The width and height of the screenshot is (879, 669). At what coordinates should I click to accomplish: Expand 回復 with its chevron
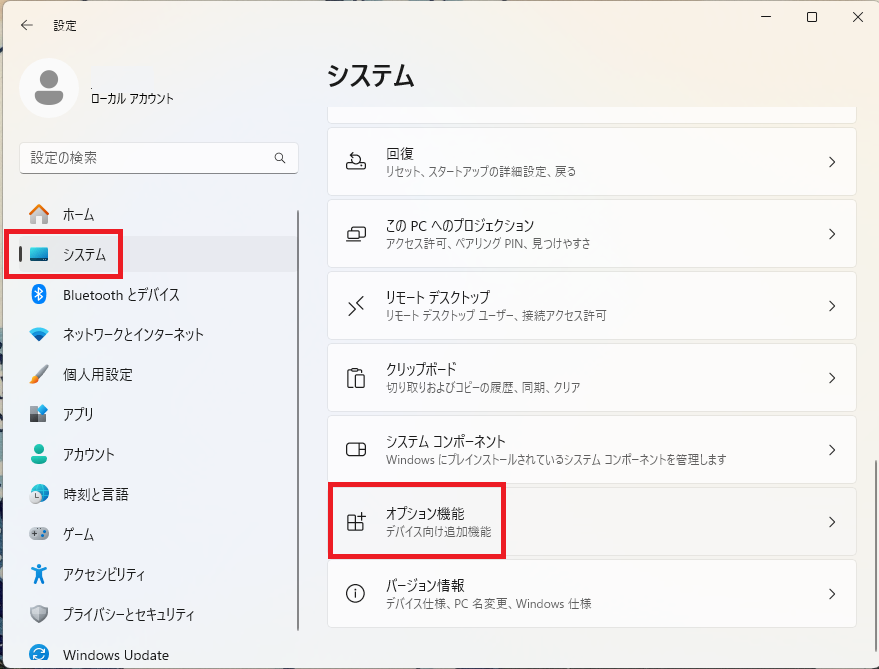[x=832, y=162]
